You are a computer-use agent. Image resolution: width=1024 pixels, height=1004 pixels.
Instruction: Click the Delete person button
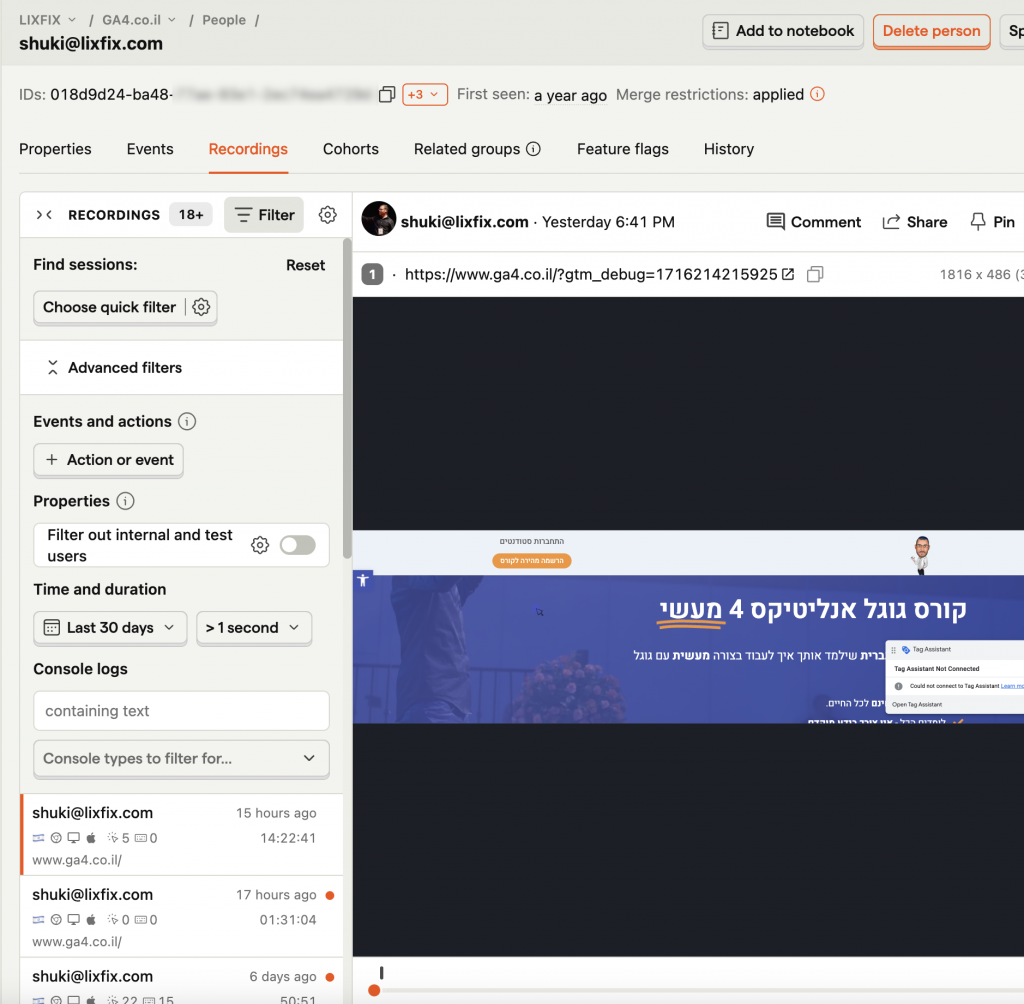tap(931, 31)
